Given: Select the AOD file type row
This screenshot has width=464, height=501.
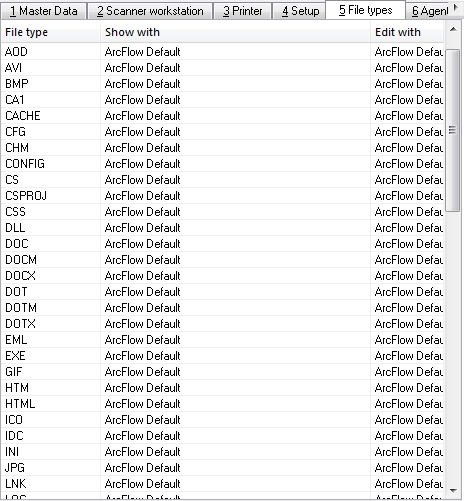Looking at the screenshot, I should 222,52.
